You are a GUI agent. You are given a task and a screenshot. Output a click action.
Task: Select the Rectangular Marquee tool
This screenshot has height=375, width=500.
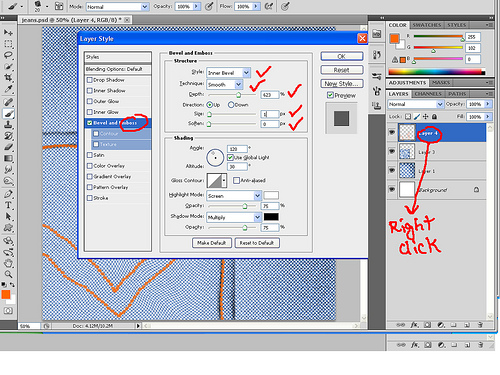point(8,44)
